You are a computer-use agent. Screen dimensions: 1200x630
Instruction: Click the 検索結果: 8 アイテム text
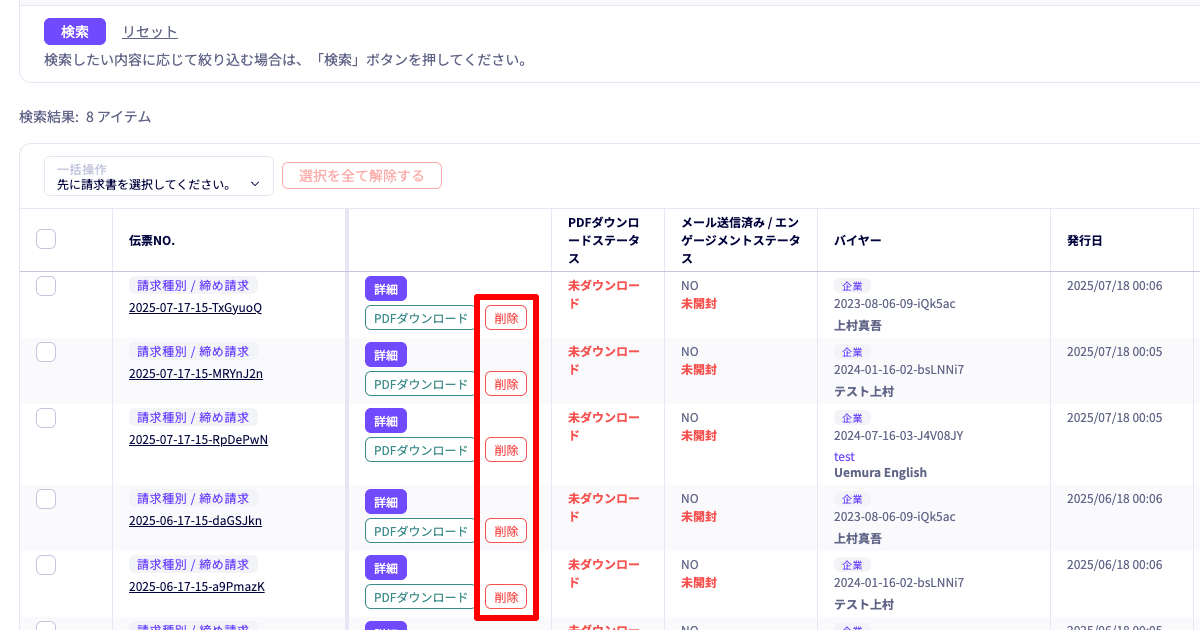85,117
